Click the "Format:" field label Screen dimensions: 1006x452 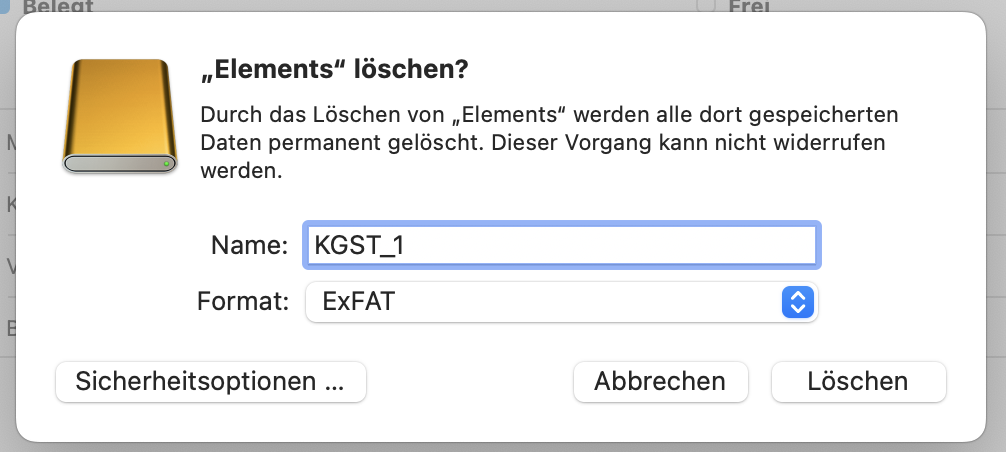click(244, 301)
